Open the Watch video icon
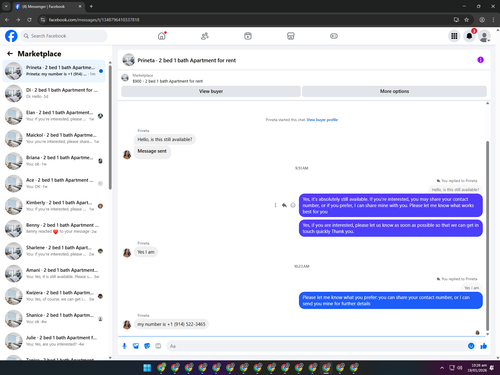 (248, 36)
